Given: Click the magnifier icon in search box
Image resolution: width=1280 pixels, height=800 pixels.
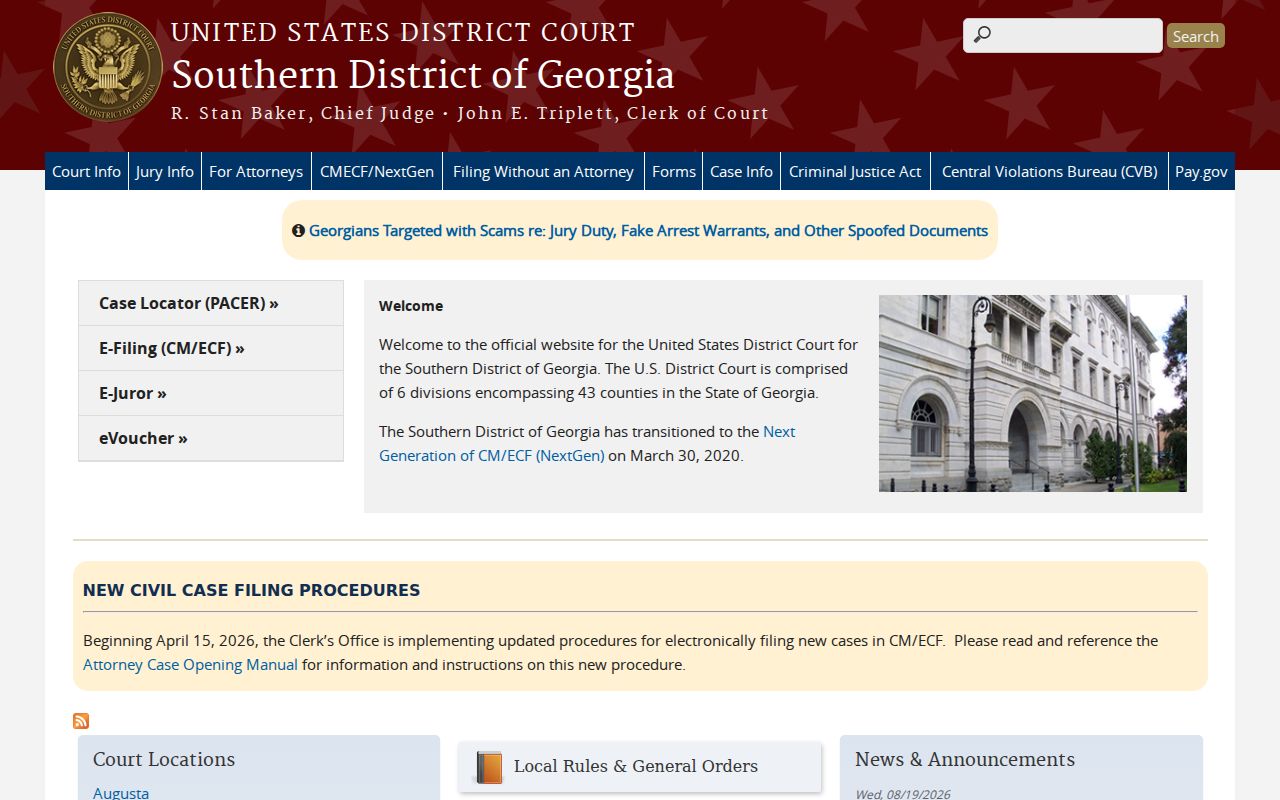Looking at the screenshot, I should pos(982,35).
